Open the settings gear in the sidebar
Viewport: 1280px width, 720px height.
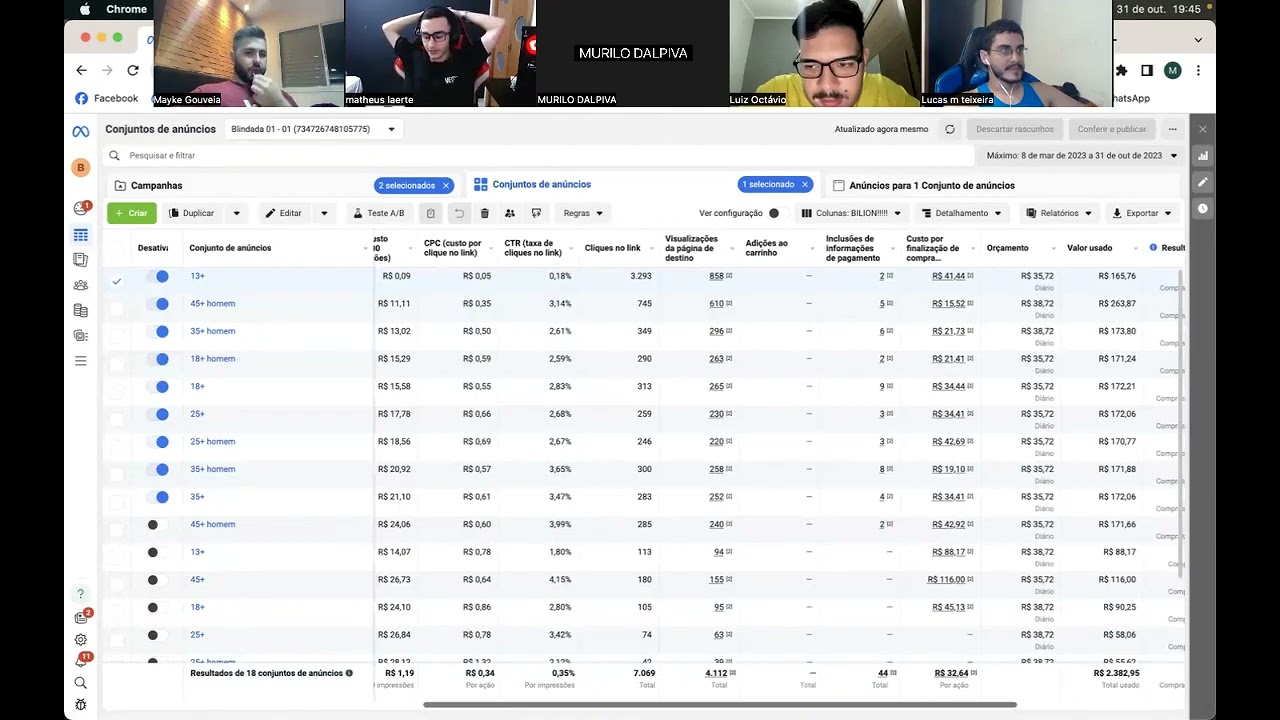tap(81, 640)
